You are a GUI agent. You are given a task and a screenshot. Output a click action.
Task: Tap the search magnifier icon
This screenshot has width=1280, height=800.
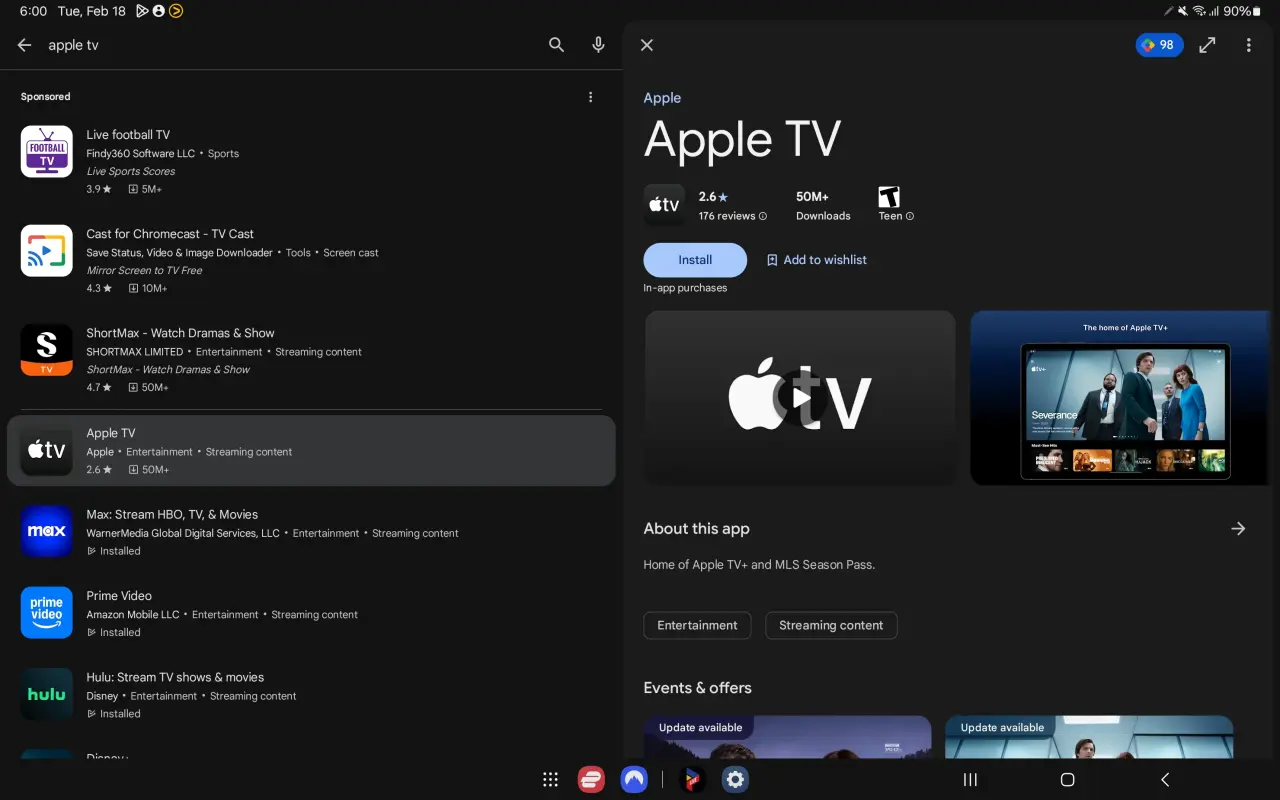click(x=557, y=45)
